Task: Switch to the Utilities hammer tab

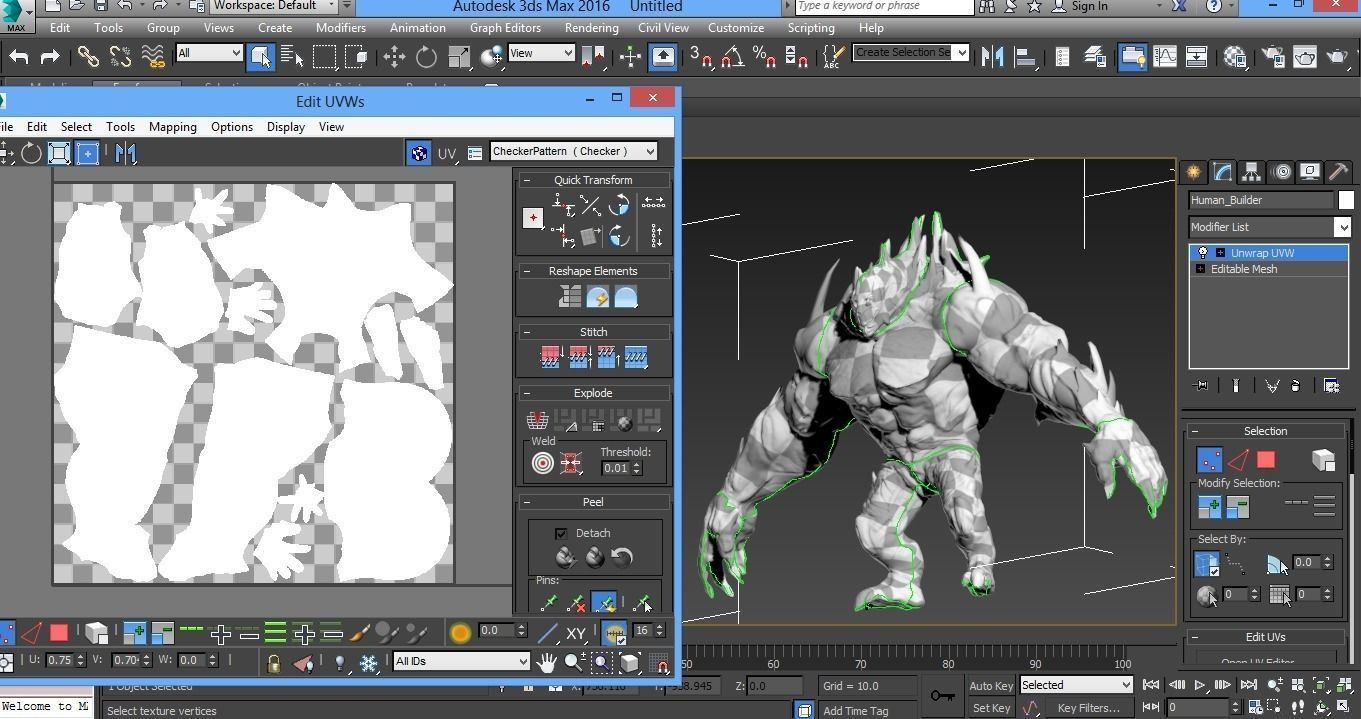Action: (x=1338, y=172)
